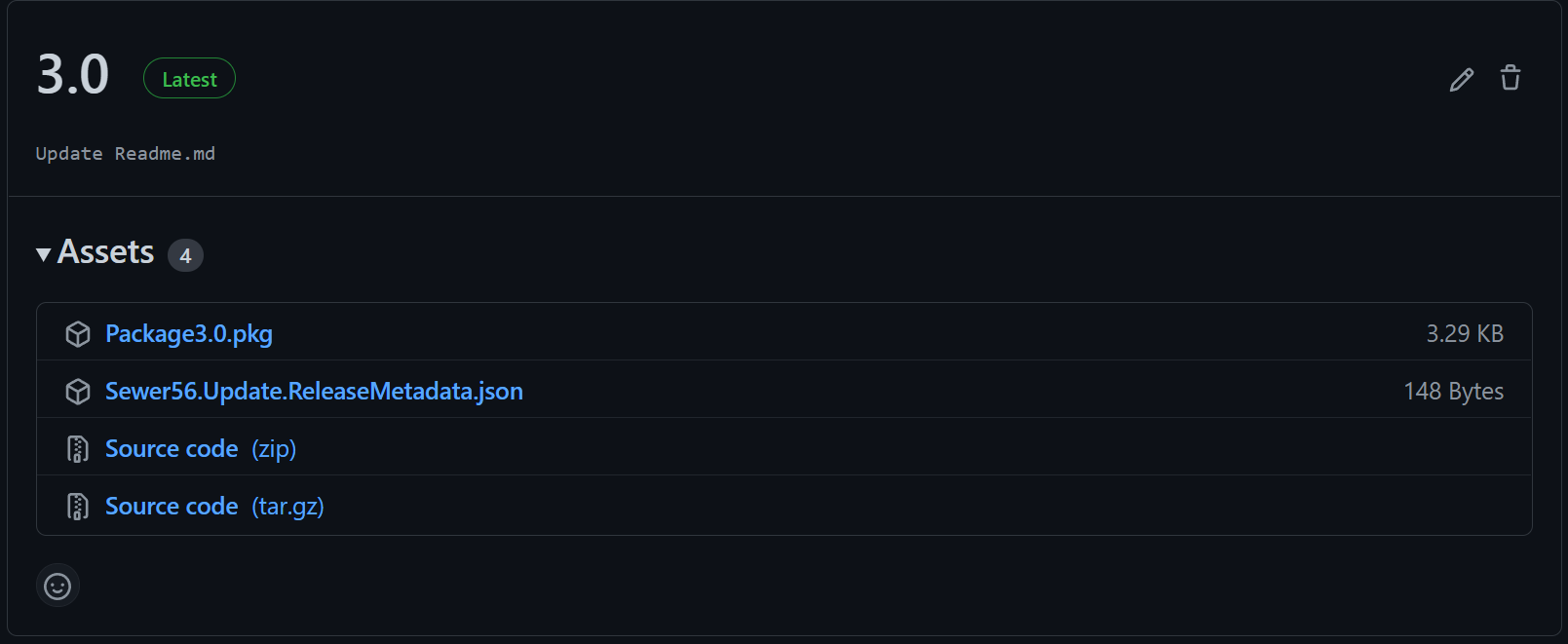The width and height of the screenshot is (1568, 644).
Task: Click the Latest release badge
Action: tap(189, 78)
